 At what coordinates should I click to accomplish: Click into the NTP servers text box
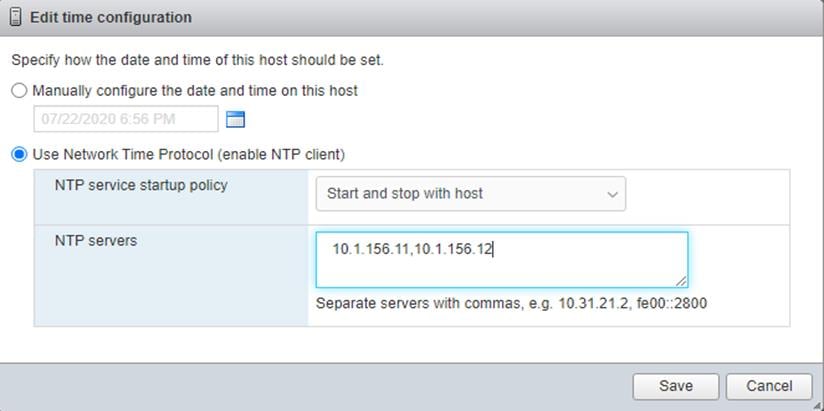pos(501,259)
